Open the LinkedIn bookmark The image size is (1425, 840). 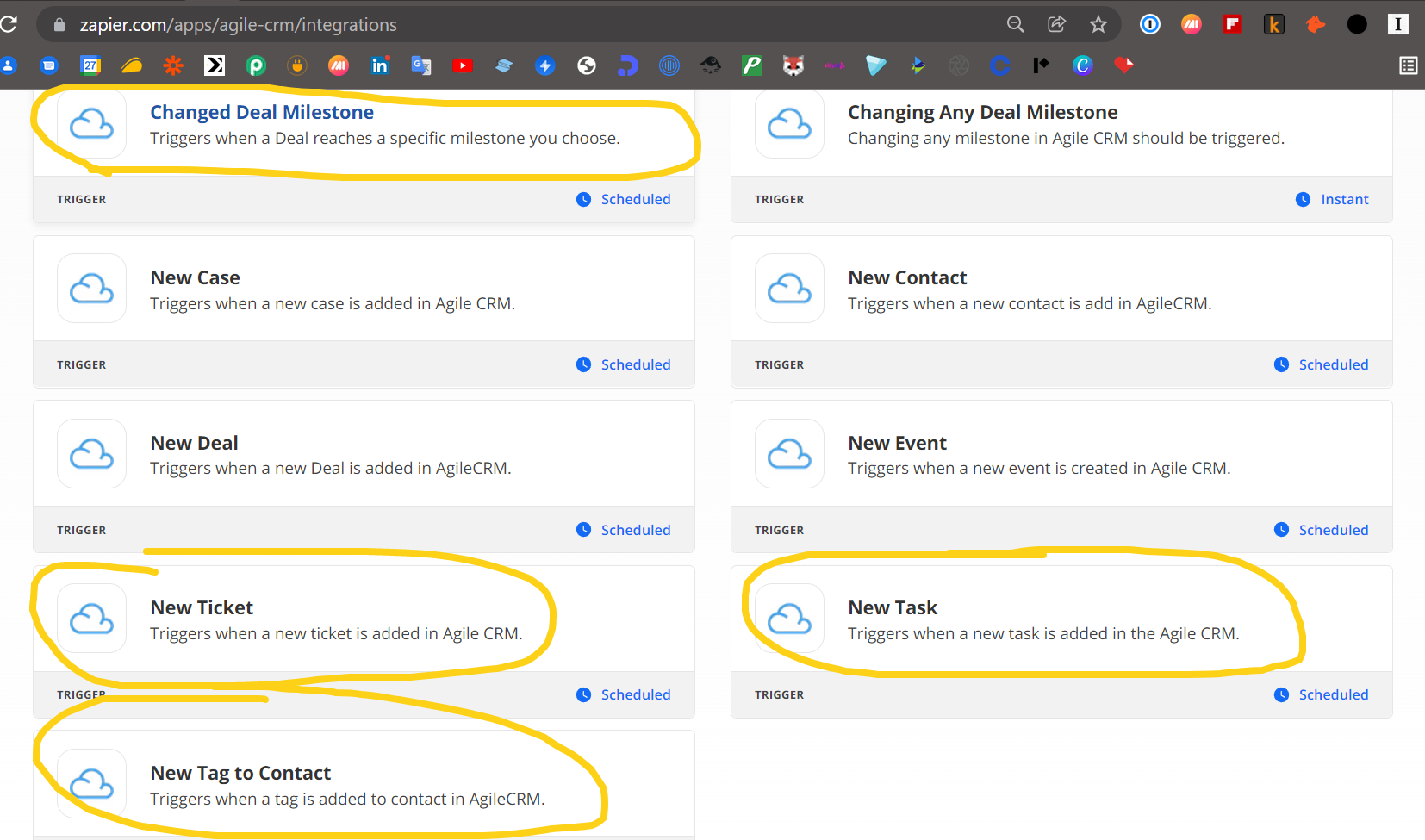(380, 65)
